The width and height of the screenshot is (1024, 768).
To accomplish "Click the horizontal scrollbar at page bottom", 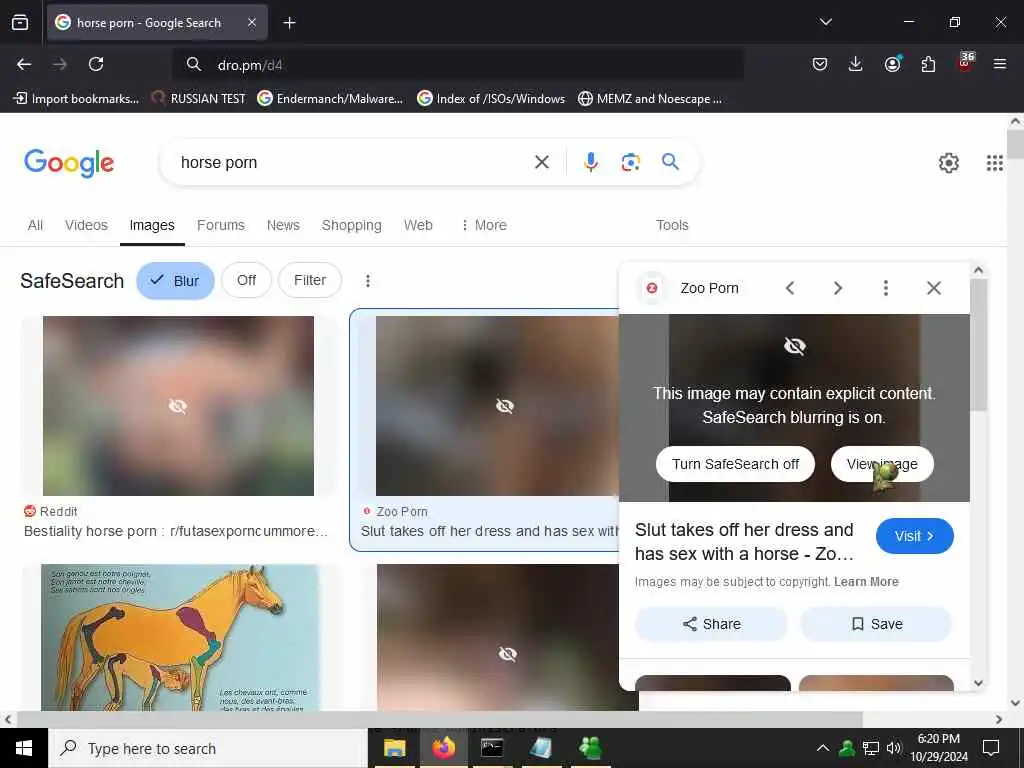I will 439,719.
